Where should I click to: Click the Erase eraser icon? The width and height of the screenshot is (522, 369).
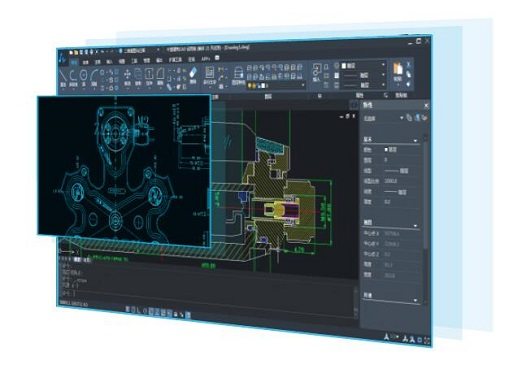click(193, 72)
